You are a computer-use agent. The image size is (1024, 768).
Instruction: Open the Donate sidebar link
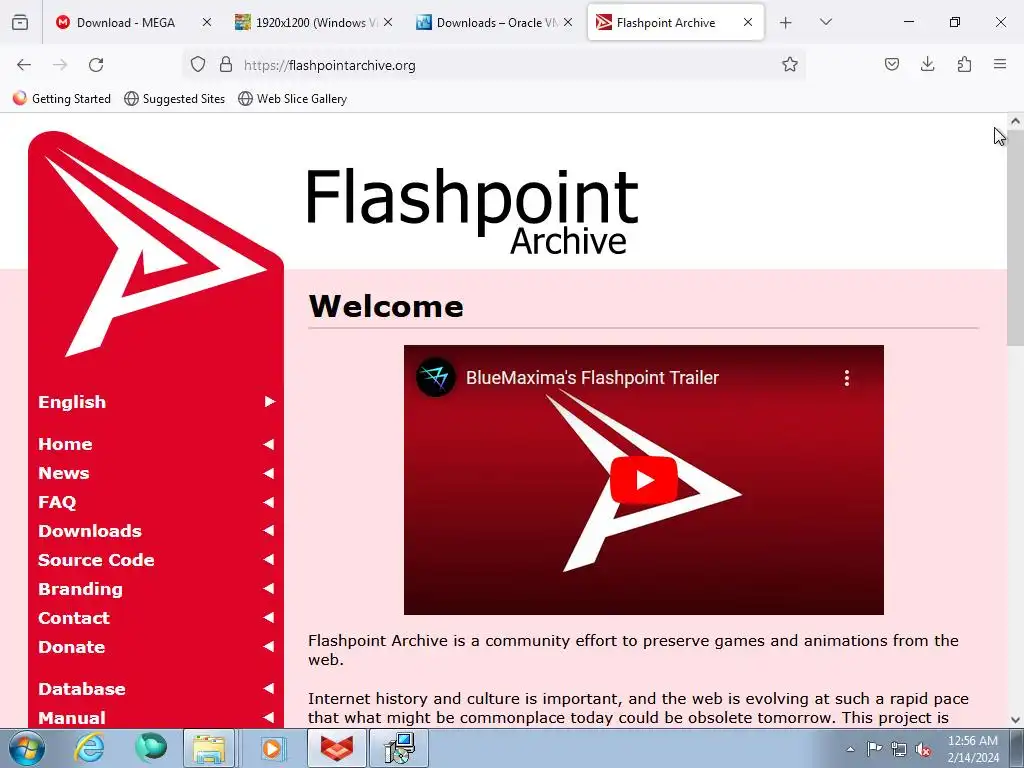(156, 647)
